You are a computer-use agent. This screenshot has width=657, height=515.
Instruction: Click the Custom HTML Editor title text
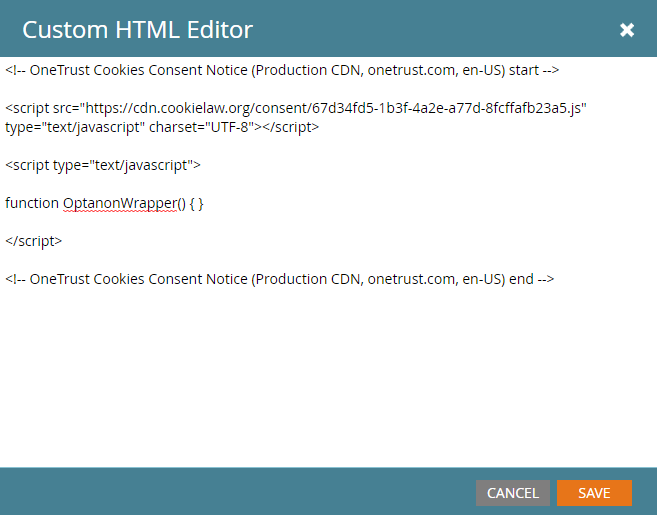point(137,30)
